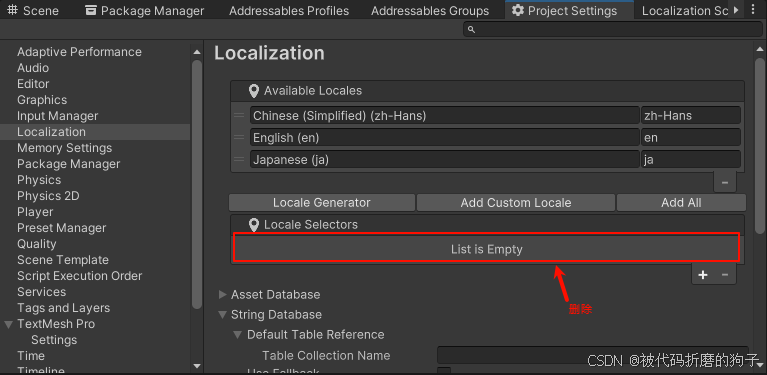Click sidebar scrollbar down arrow
Image resolution: width=767 pixels, height=375 pixels.
tap(197, 366)
